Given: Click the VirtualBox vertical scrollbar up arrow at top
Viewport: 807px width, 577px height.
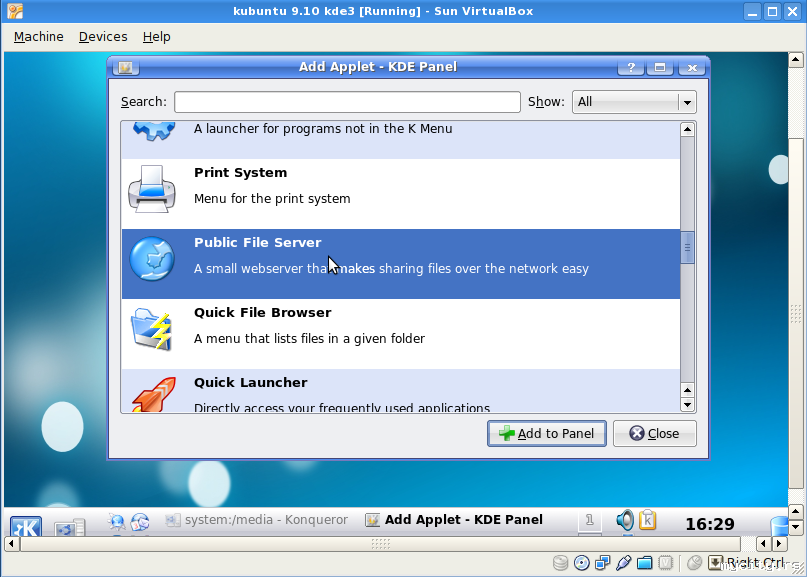Looking at the screenshot, I should pos(796,60).
